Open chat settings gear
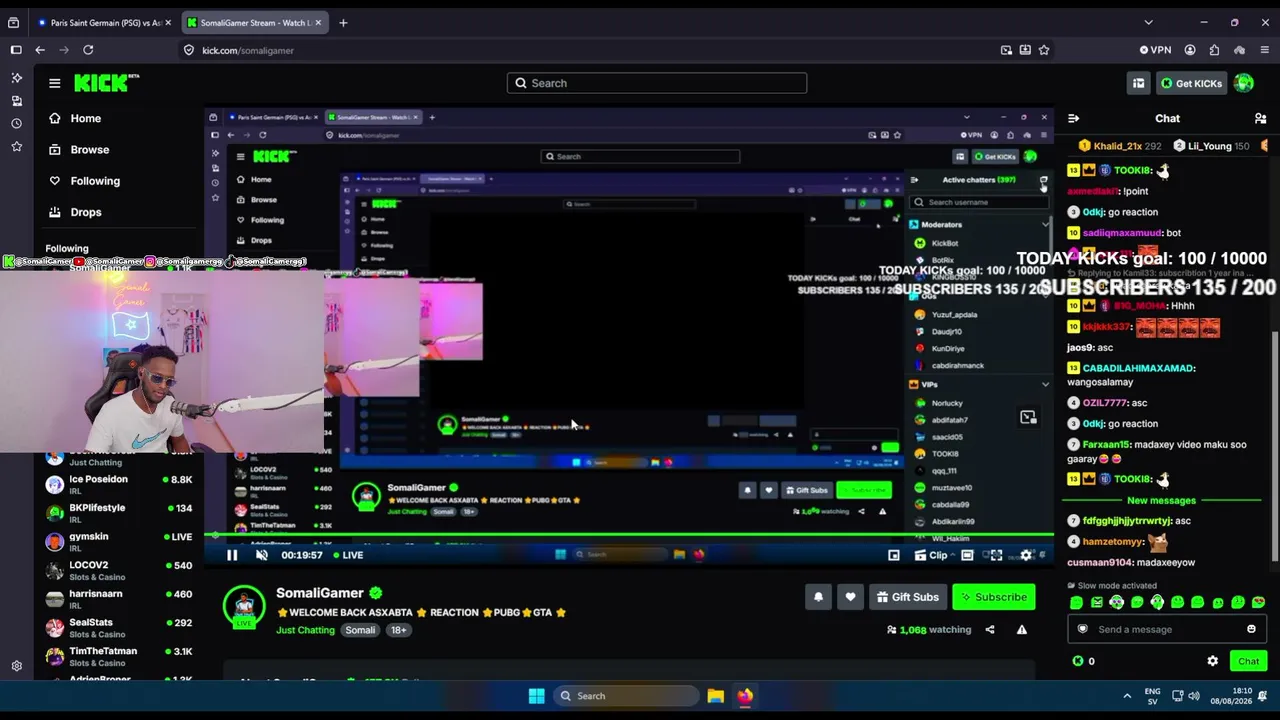1280x720 pixels. click(1213, 661)
